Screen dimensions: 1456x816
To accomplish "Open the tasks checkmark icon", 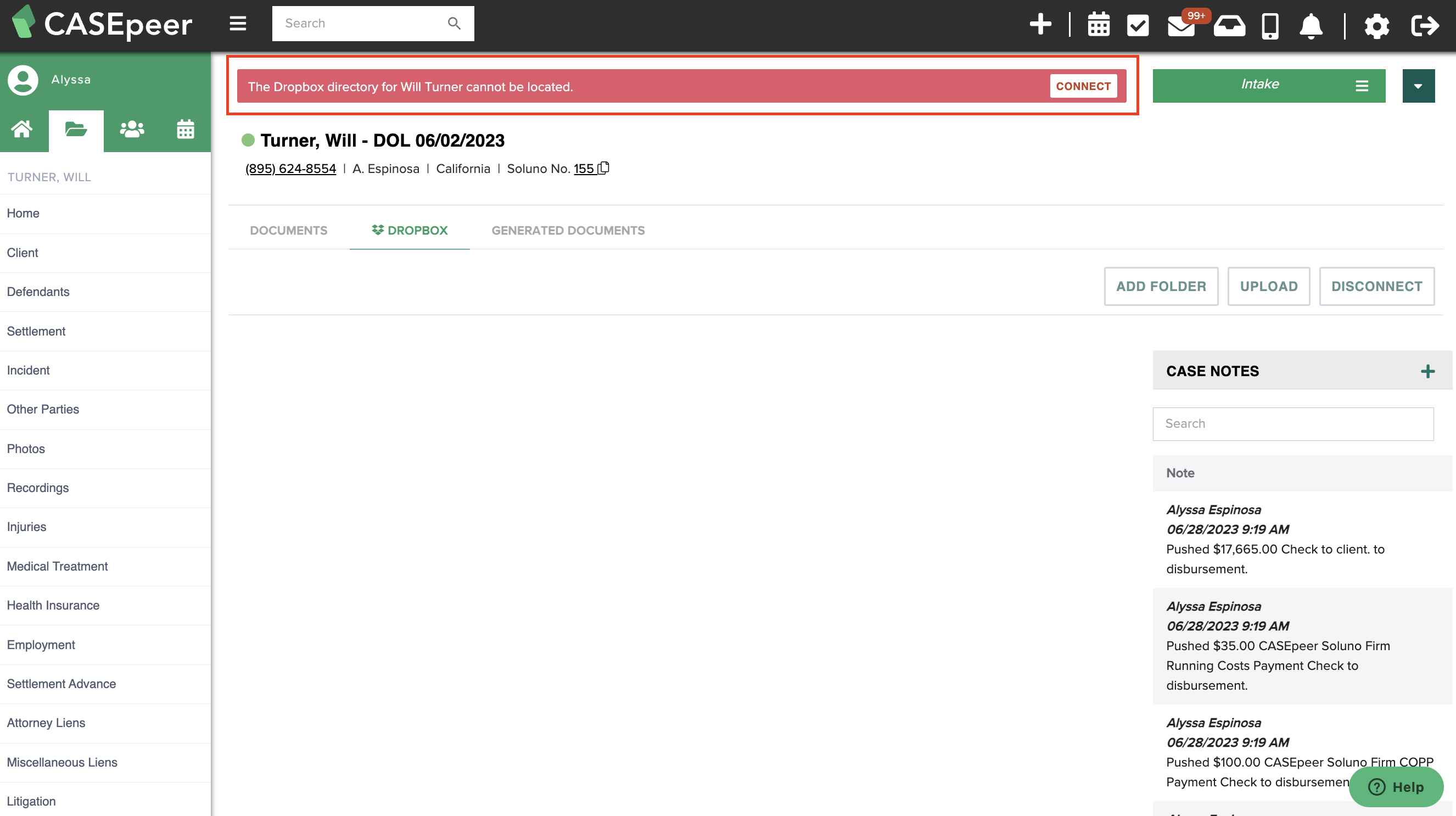I will [x=1137, y=25].
